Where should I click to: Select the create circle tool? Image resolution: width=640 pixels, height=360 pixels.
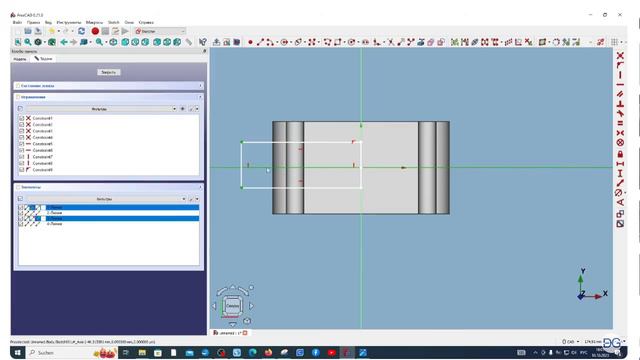(x=284, y=42)
